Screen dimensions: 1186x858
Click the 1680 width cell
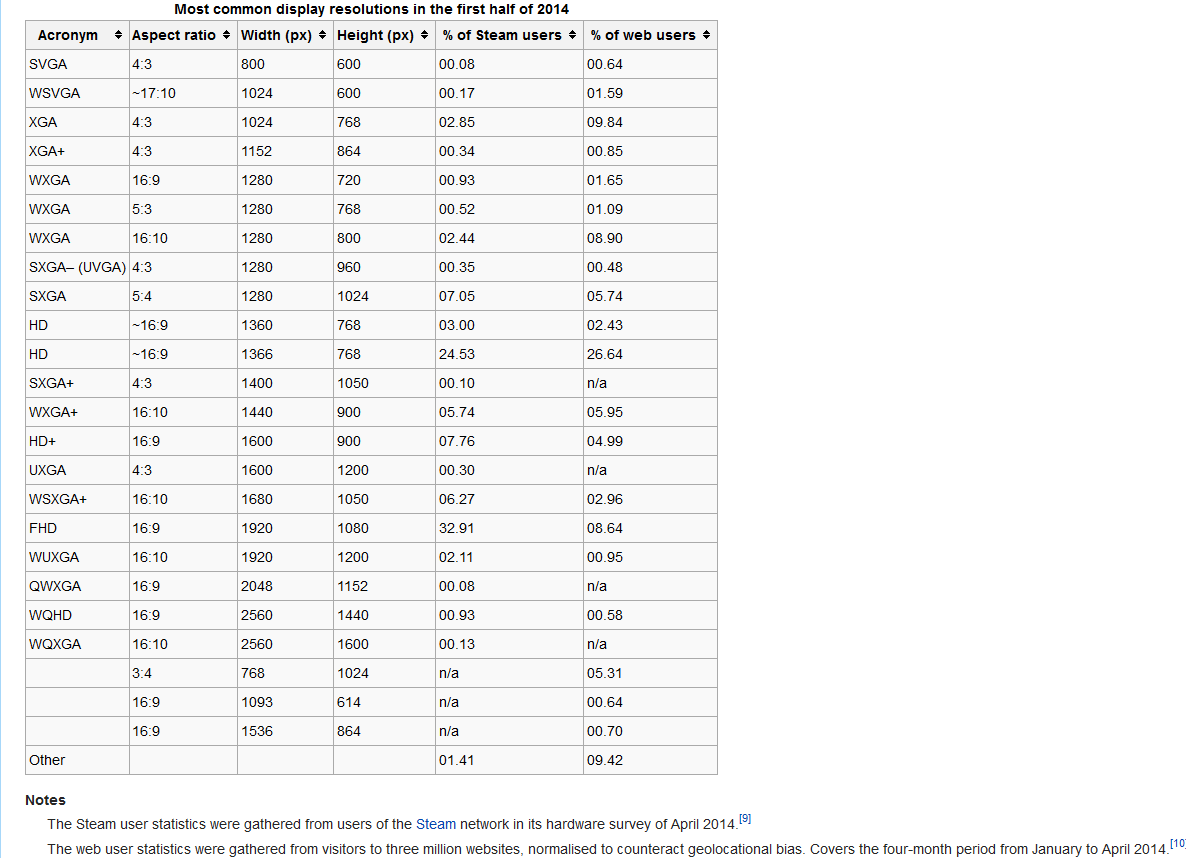point(285,499)
